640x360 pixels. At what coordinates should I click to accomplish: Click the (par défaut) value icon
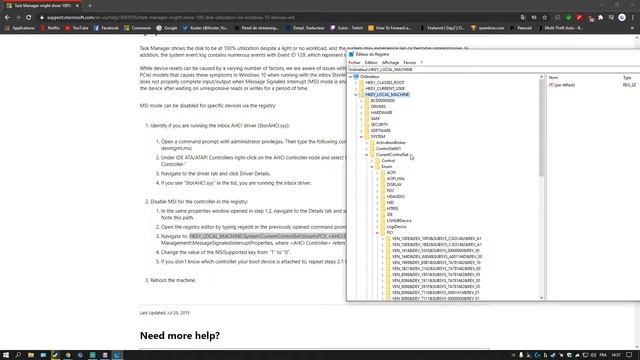point(551,85)
